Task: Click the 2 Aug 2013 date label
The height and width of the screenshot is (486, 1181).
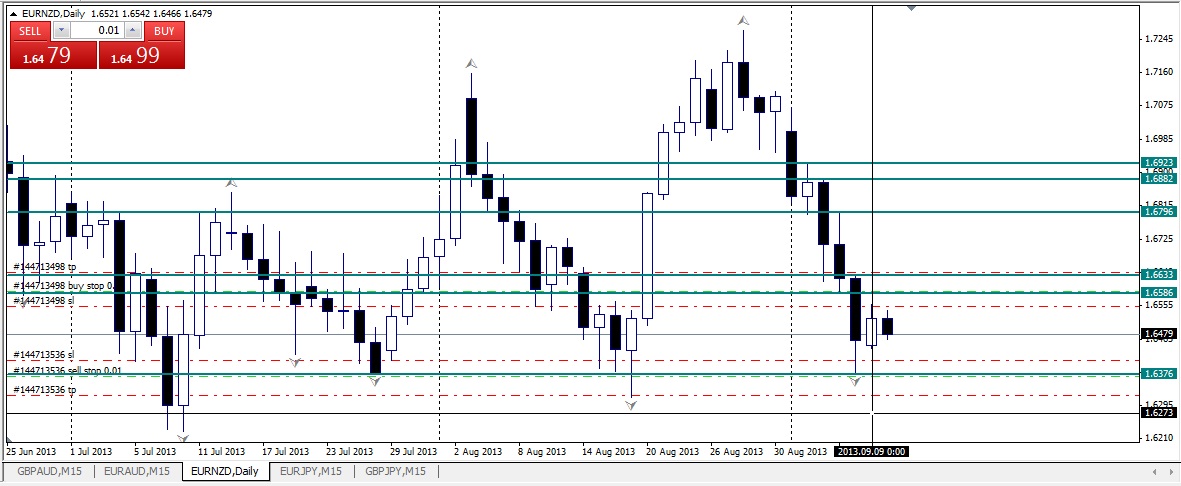Action: tap(478, 452)
